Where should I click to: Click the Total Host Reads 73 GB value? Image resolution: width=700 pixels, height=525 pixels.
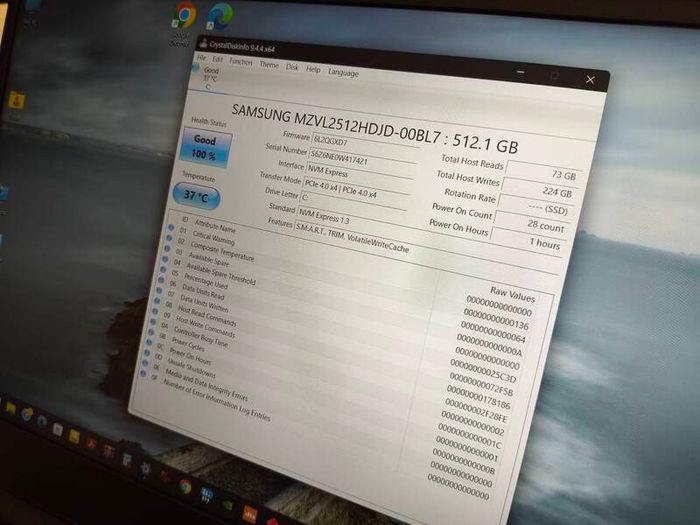[542, 173]
